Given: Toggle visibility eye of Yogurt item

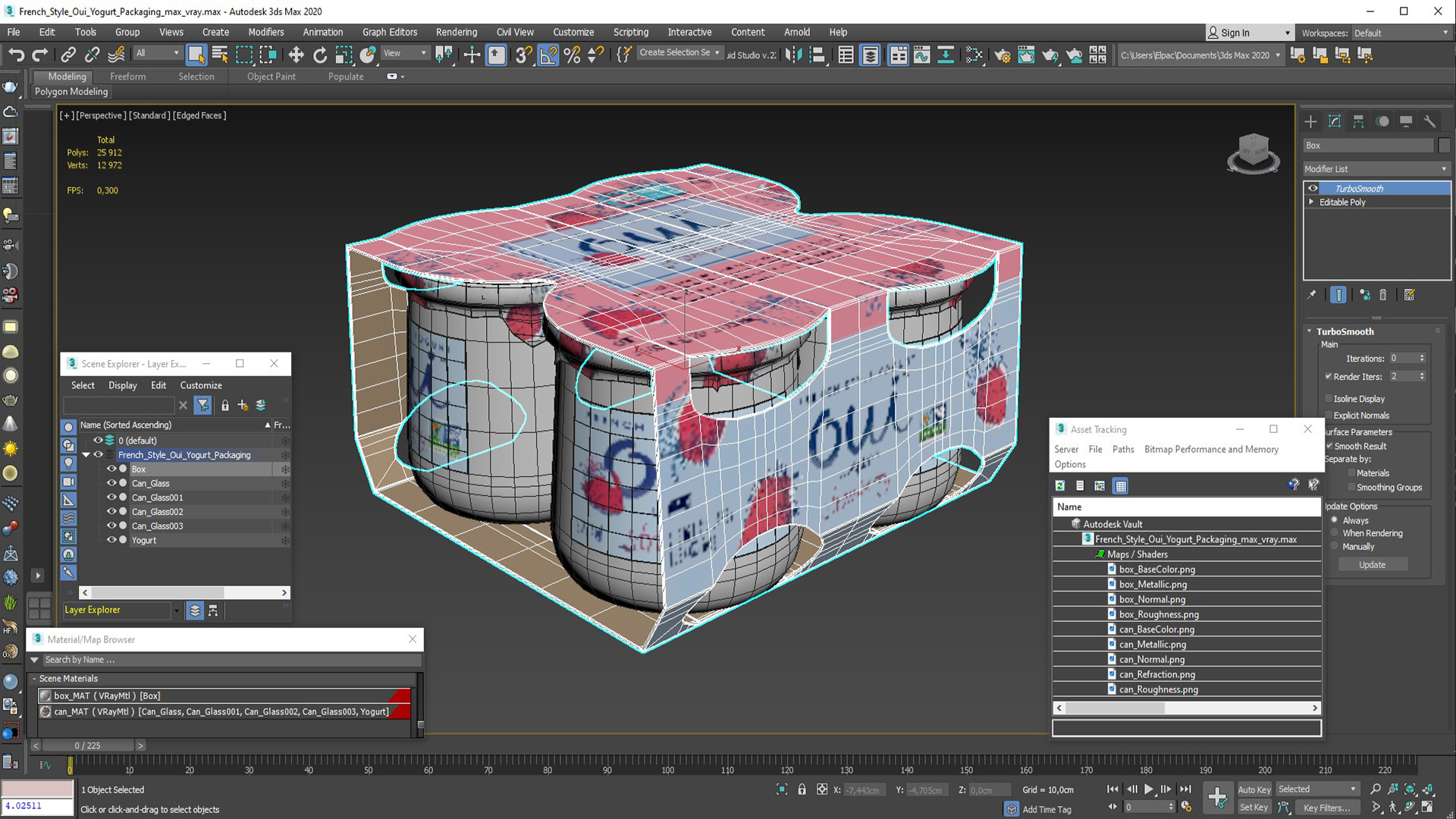Looking at the screenshot, I should (111, 540).
